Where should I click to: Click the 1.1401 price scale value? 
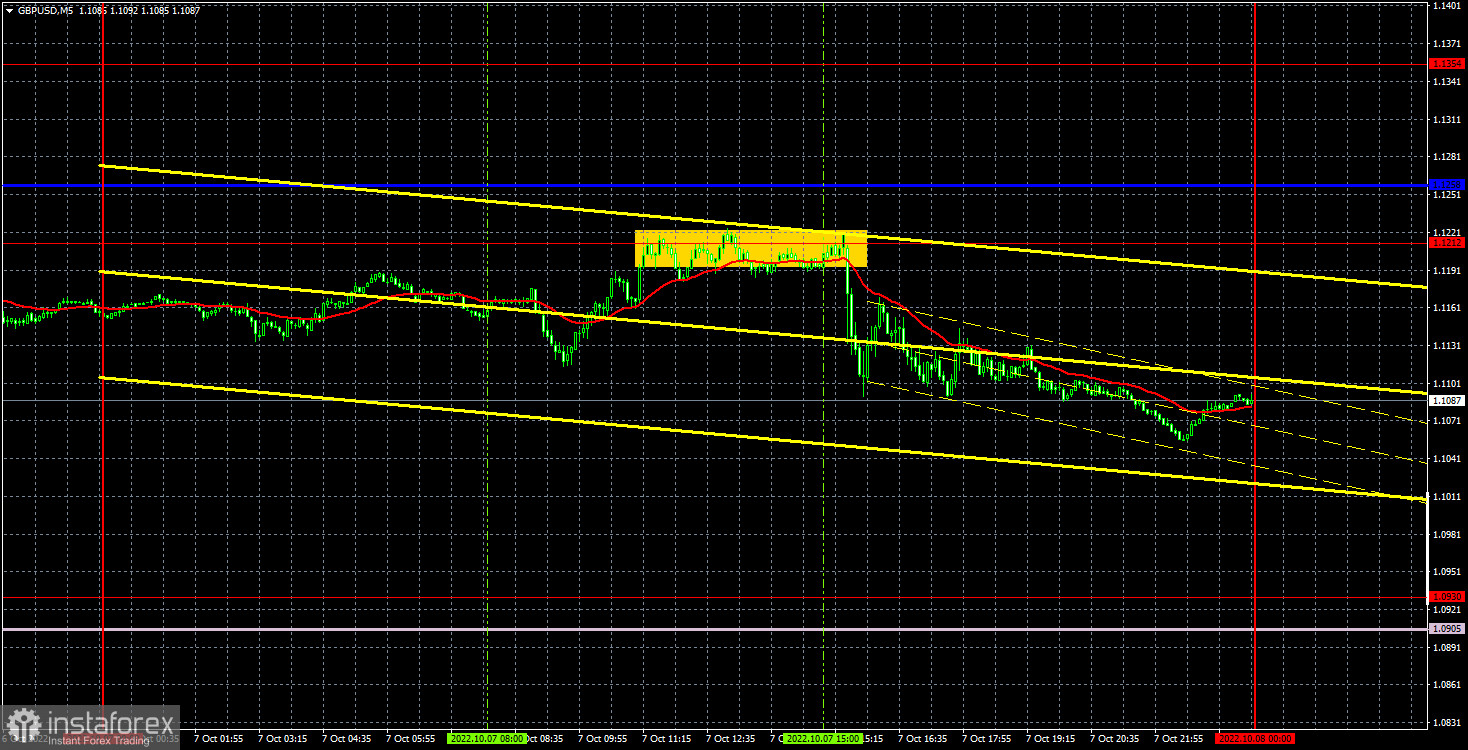[1447, 6]
